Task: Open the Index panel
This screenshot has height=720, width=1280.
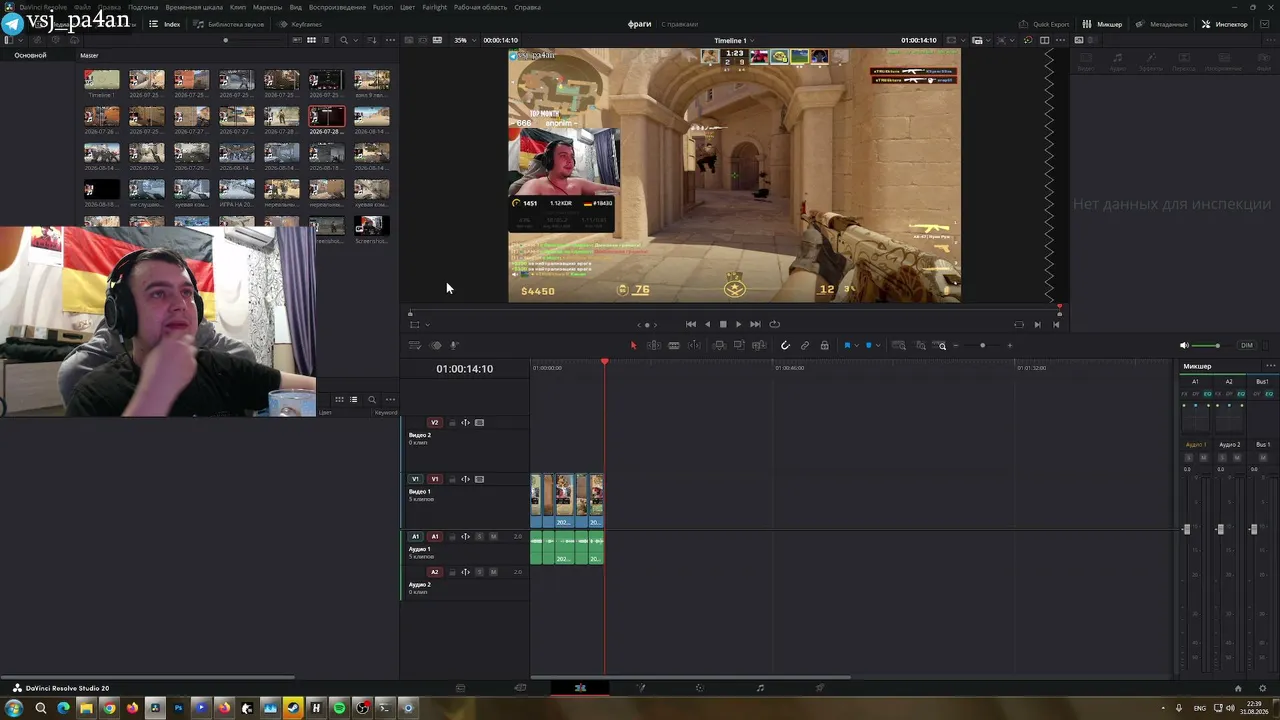Action: tap(165, 24)
